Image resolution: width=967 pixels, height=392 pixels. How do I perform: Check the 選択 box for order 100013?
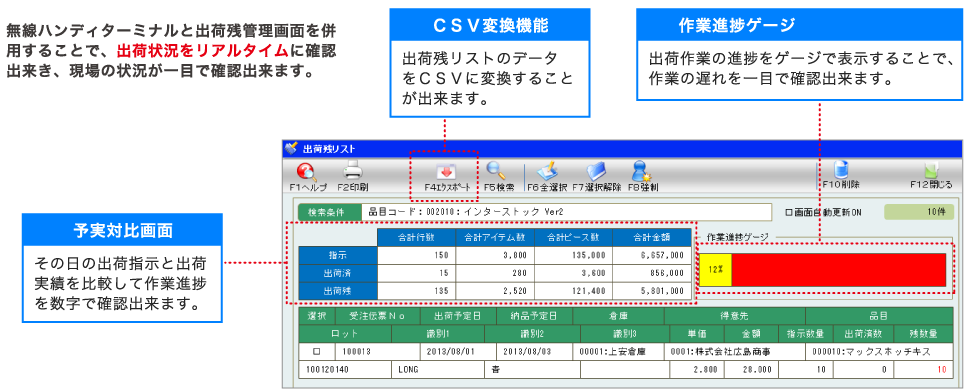pyautogui.click(x=317, y=351)
